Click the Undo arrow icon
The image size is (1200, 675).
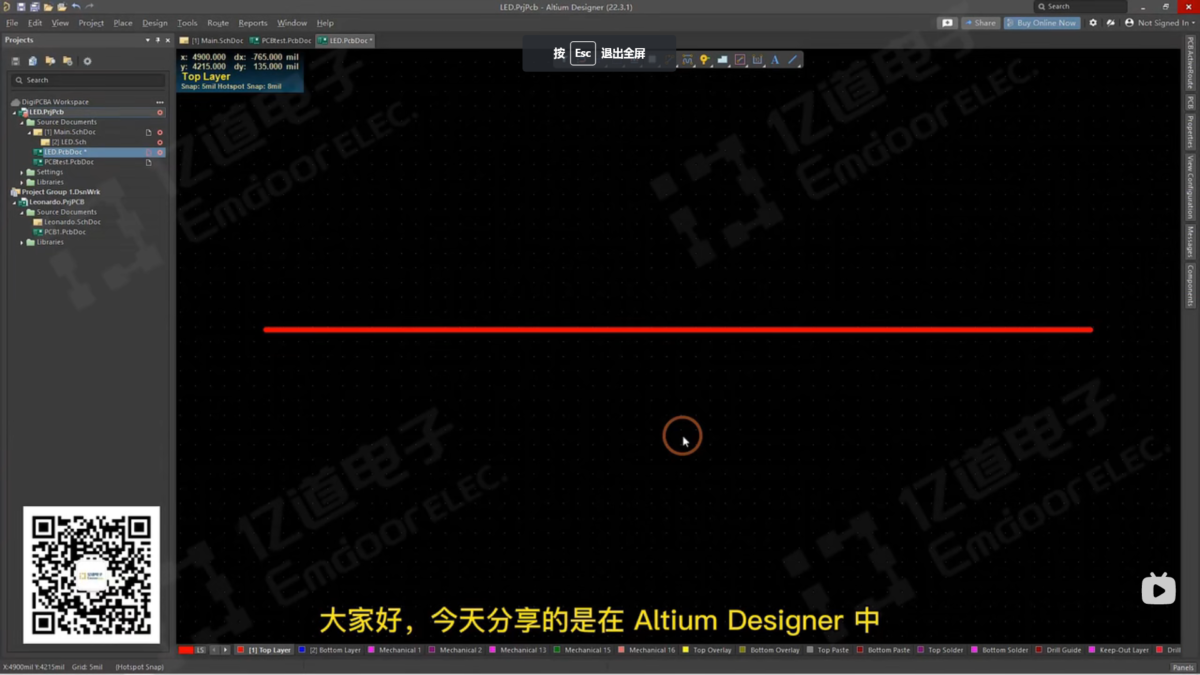(76, 7)
